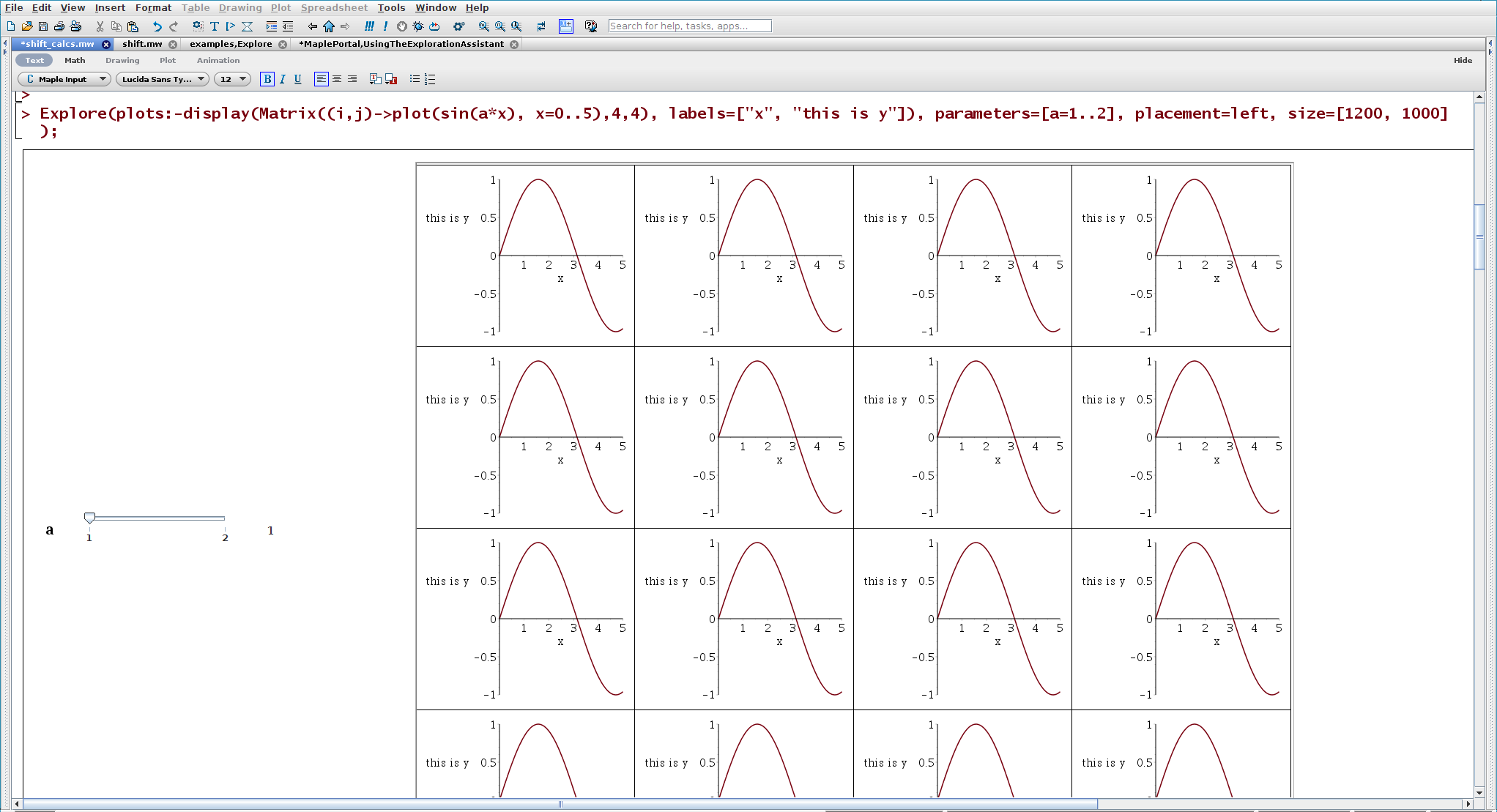Click the first plot in the top row
This screenshot has width=1497, height=812.
525,256
